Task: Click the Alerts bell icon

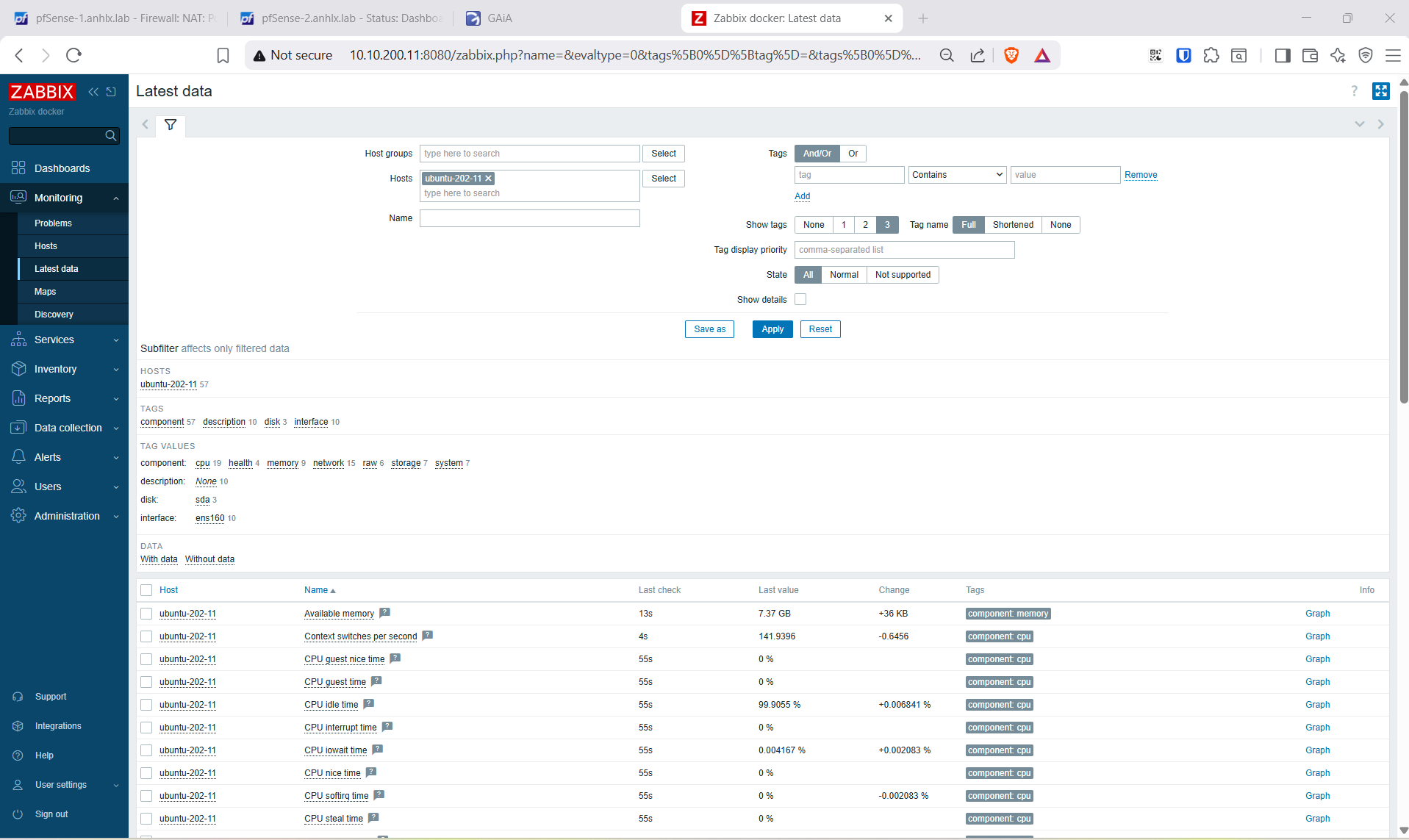Action: coord(18,457)
